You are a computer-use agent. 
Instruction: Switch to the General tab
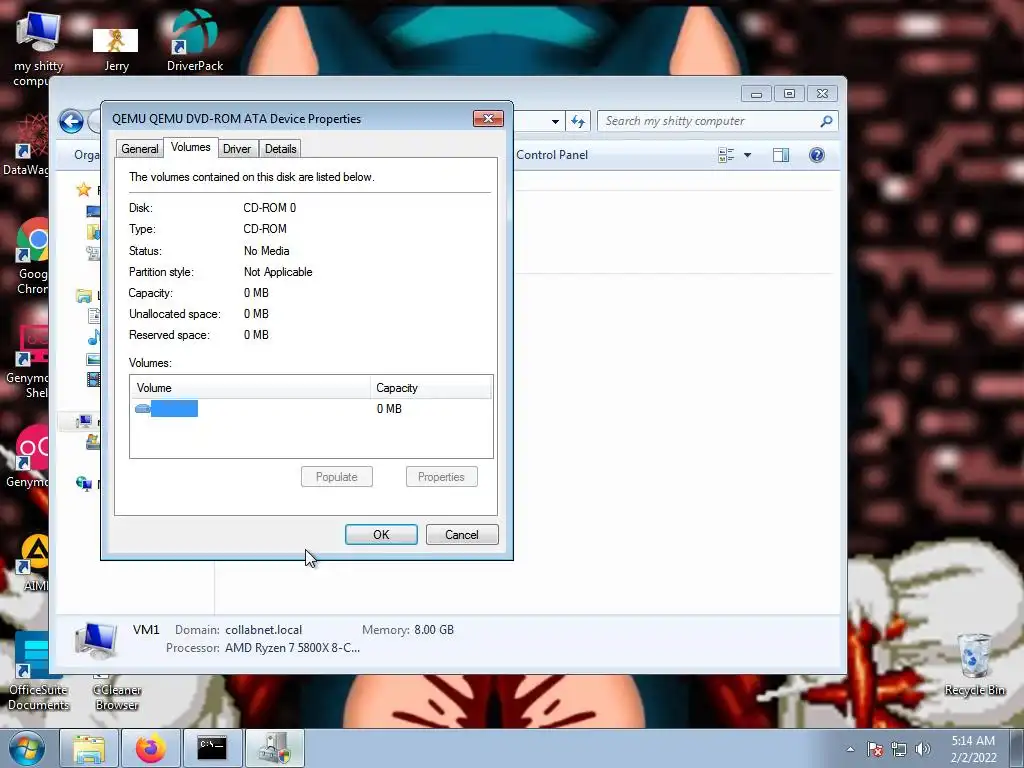pos(140,149)
